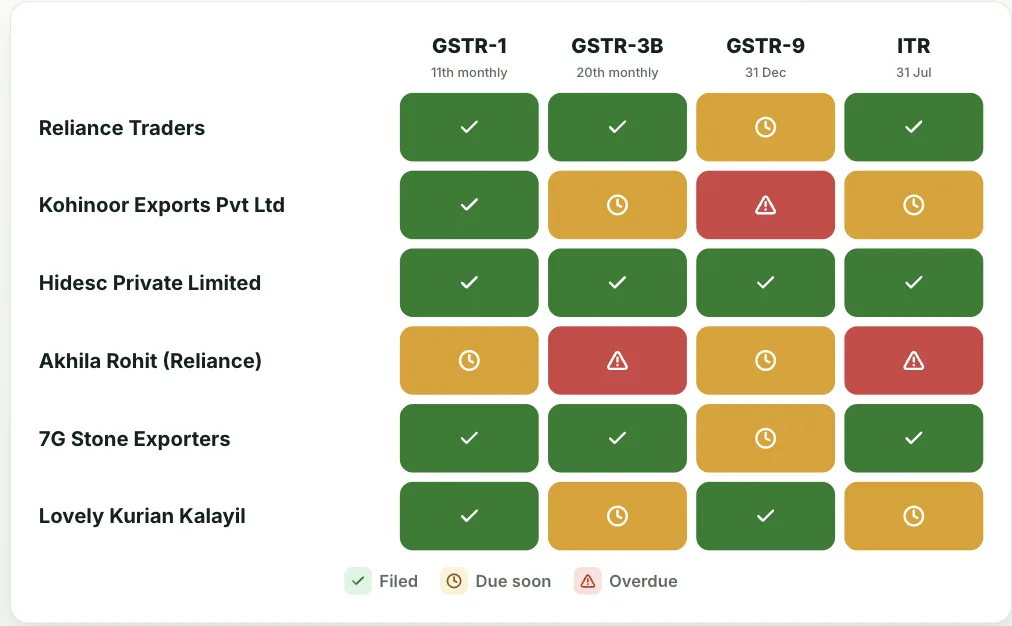
Task: Select the 7G Stone Exporters client name
Action: pos(134,439)
